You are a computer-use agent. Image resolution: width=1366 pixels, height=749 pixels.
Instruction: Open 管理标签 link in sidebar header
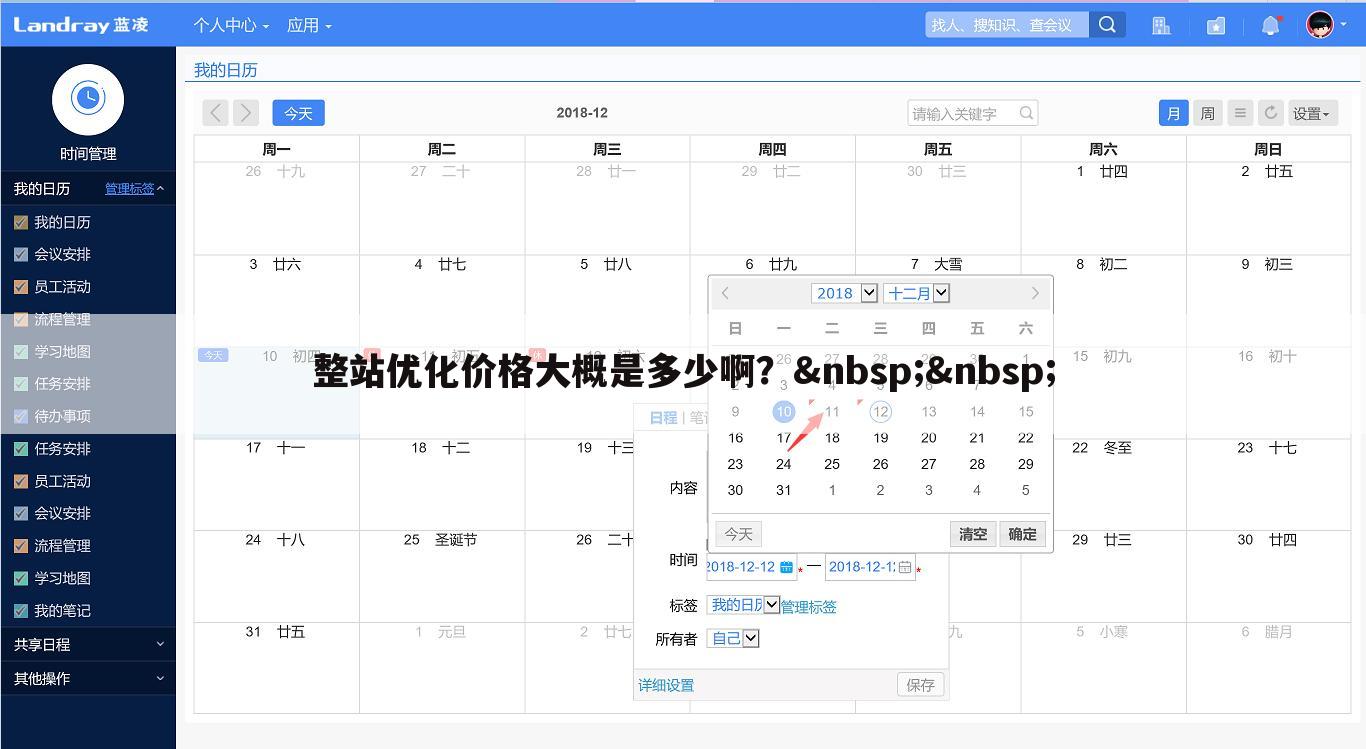click(130, 188)
